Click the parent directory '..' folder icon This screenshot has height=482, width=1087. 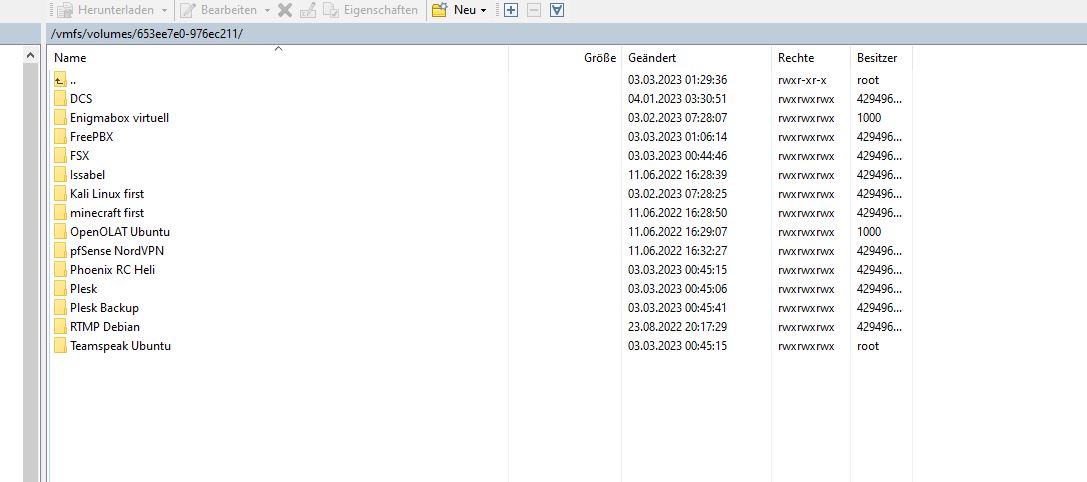pos(60,80)
